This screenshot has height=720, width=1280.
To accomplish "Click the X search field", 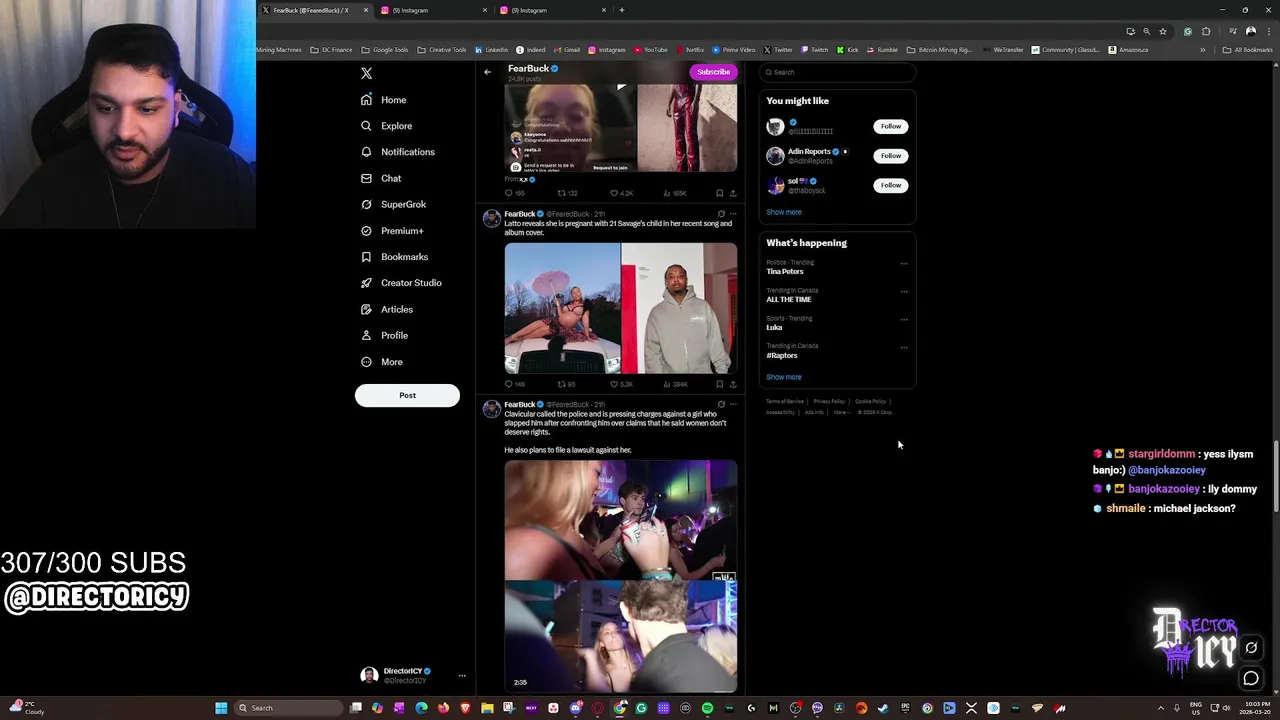I will 837,72.
